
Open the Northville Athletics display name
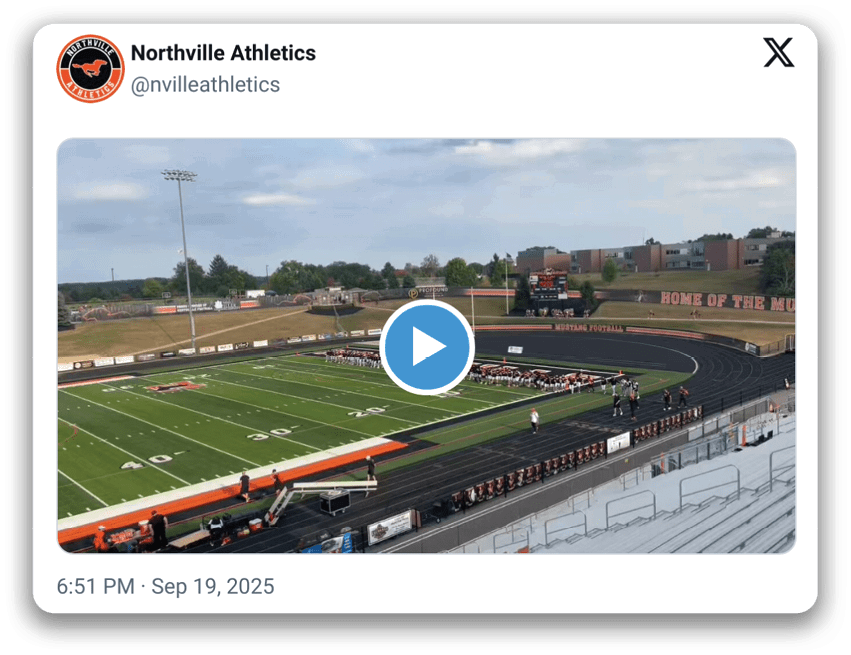(223, 53)
